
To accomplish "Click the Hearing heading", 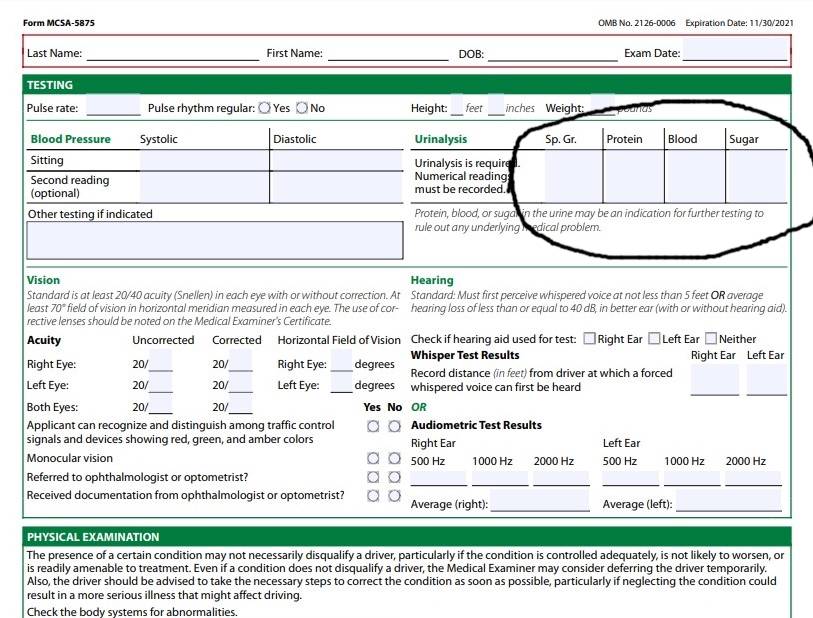I will [432, 280].
